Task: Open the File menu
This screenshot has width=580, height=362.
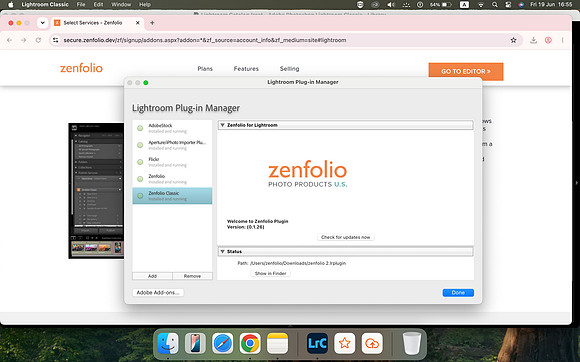Action: [81, 4]
